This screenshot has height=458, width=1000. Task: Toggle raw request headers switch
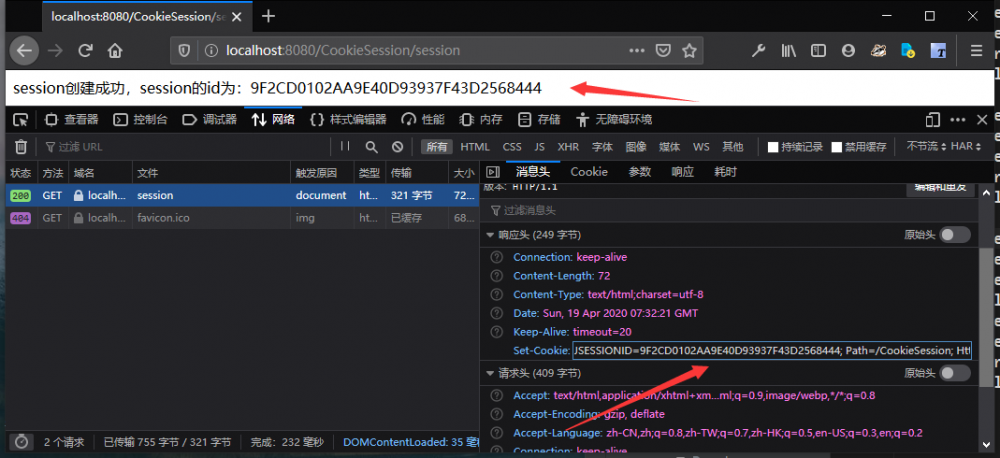coord(955,373)
